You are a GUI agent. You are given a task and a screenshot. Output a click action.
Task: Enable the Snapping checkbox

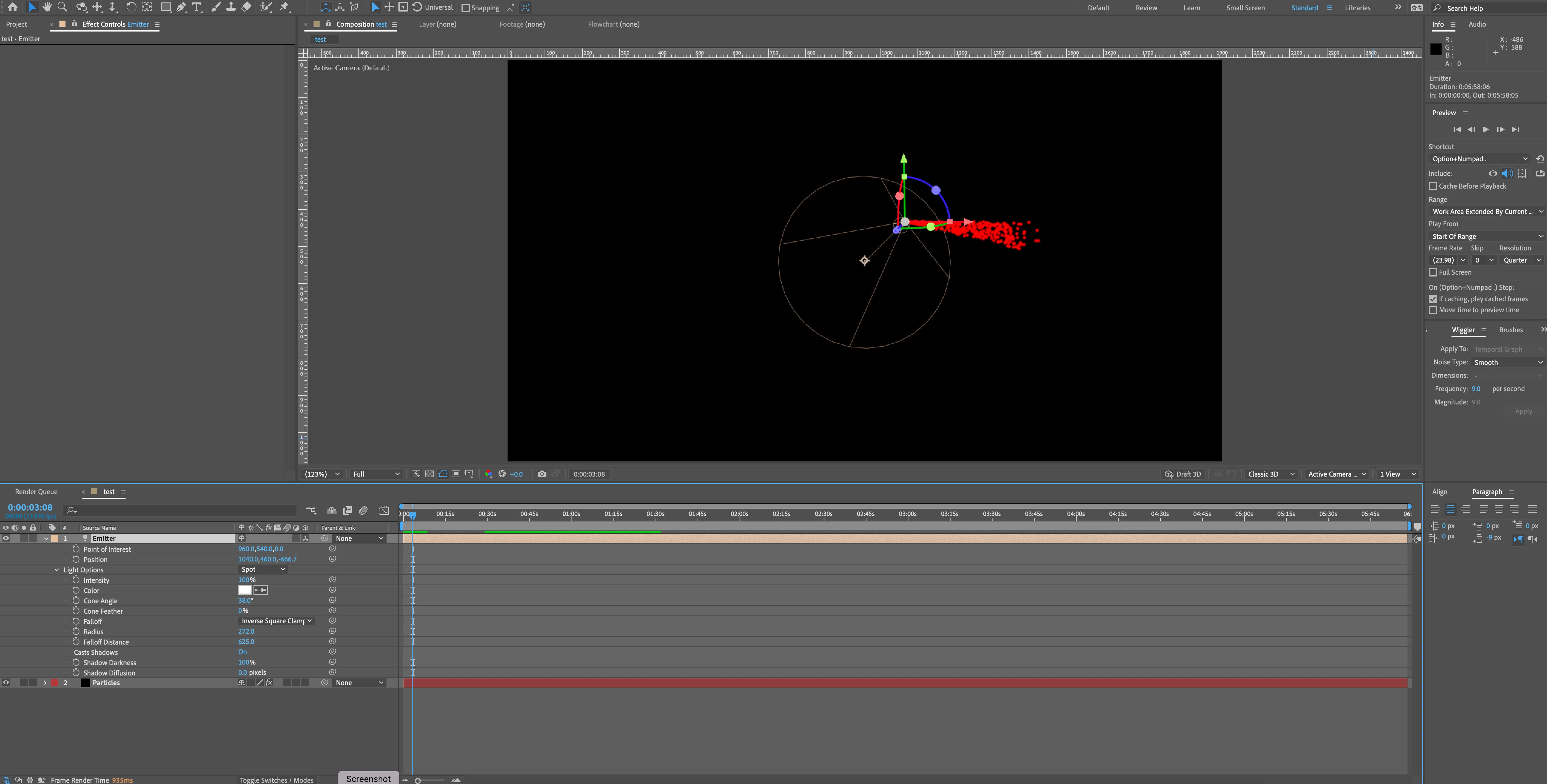tap(465, 8)
